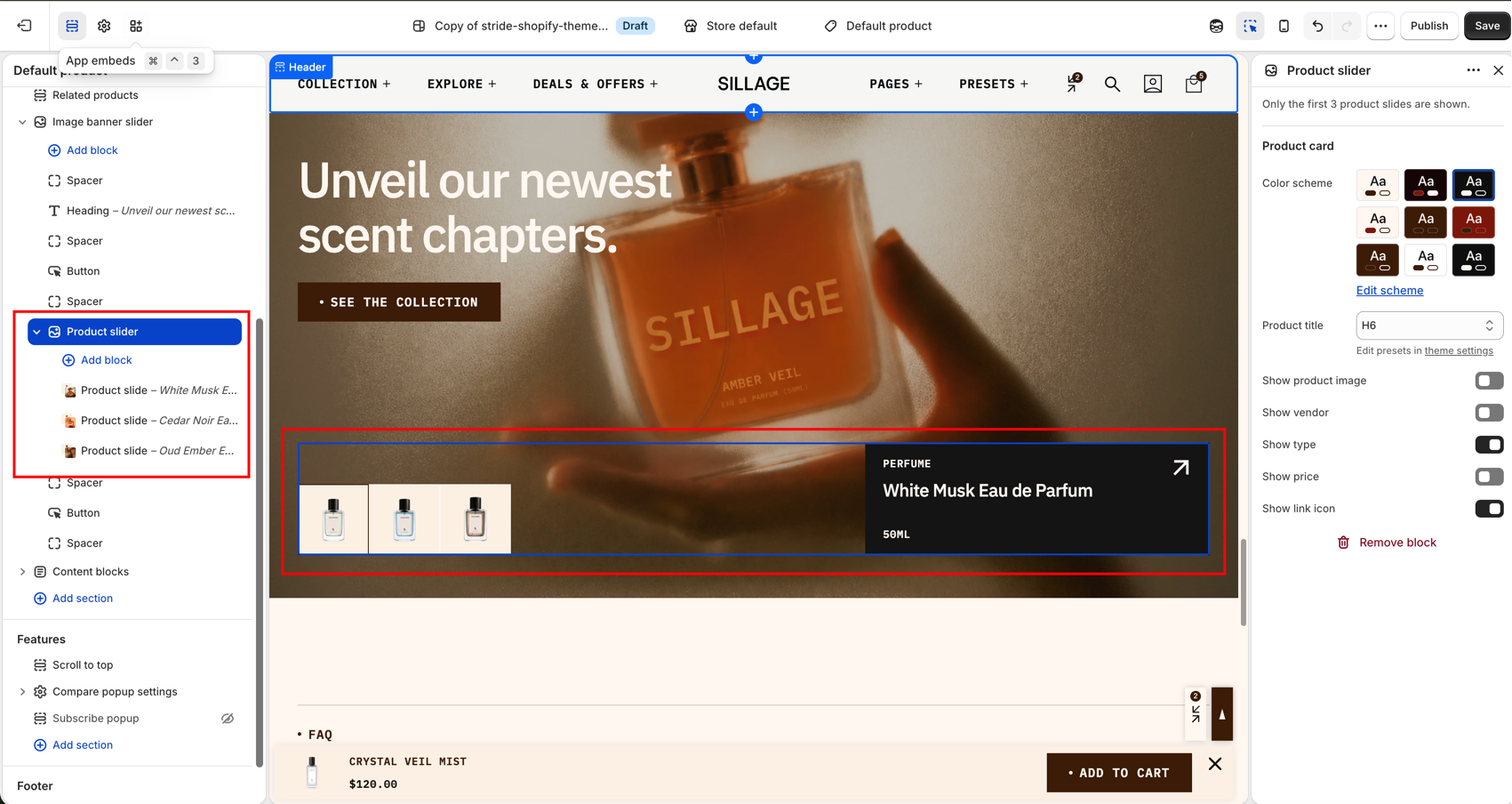Add section below the Header preview

pos(754,112)
